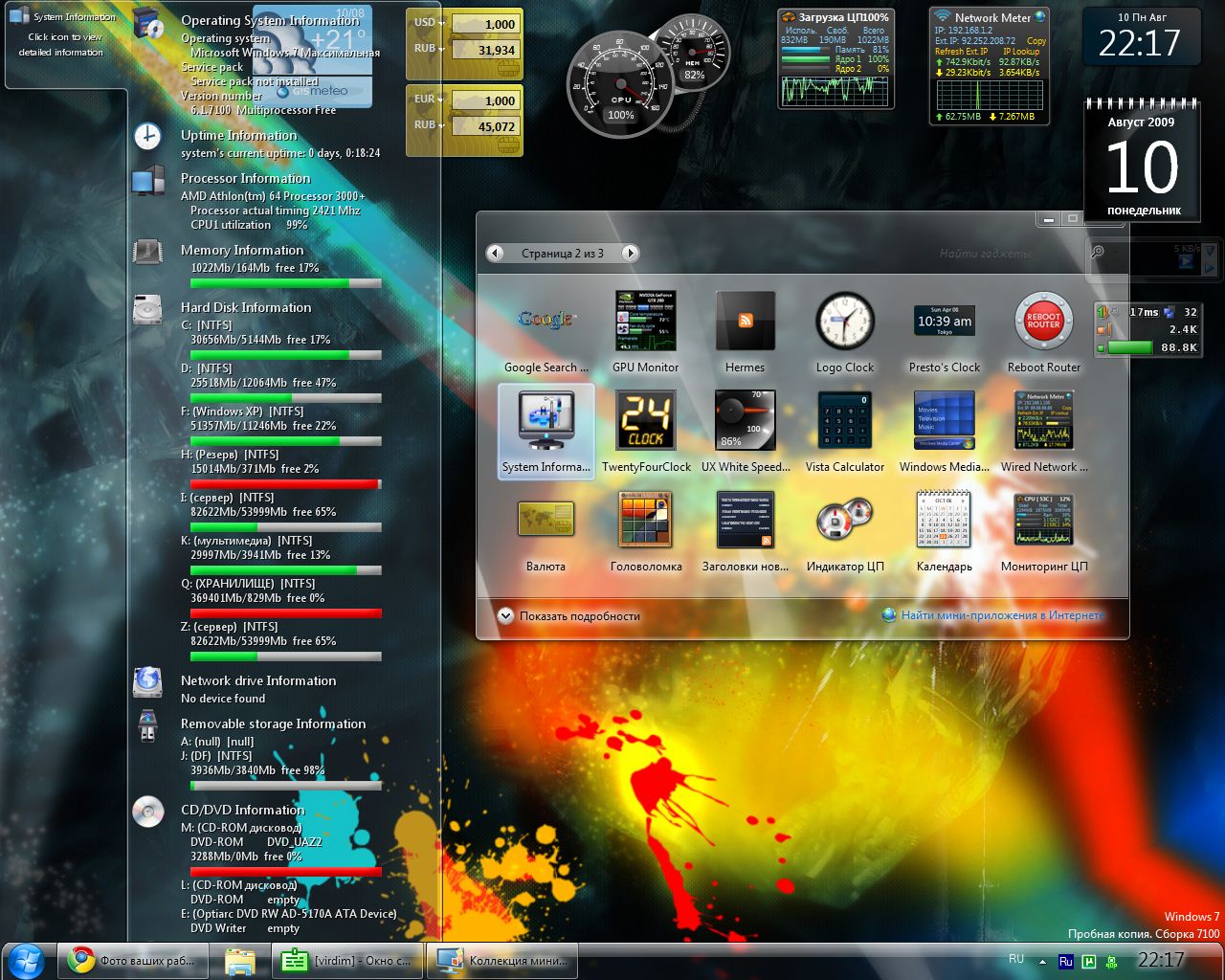This screenshot has width=1225, height=980.
Task: Click the Network drive Information icon
Action: (x=147, y=681)
